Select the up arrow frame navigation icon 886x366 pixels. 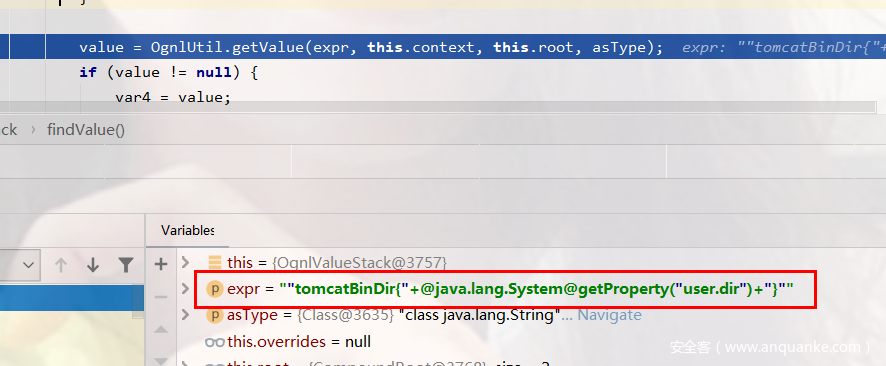pos(61,264)
